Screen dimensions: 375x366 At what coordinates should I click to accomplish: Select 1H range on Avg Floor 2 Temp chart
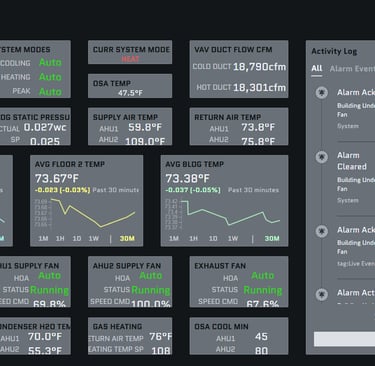coord(60,238)
